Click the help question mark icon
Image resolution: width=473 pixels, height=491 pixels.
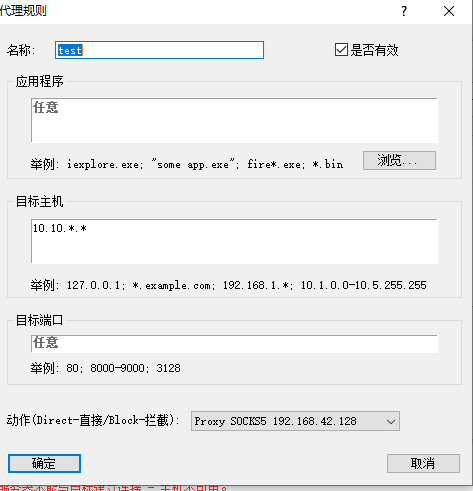coord(404,11)
